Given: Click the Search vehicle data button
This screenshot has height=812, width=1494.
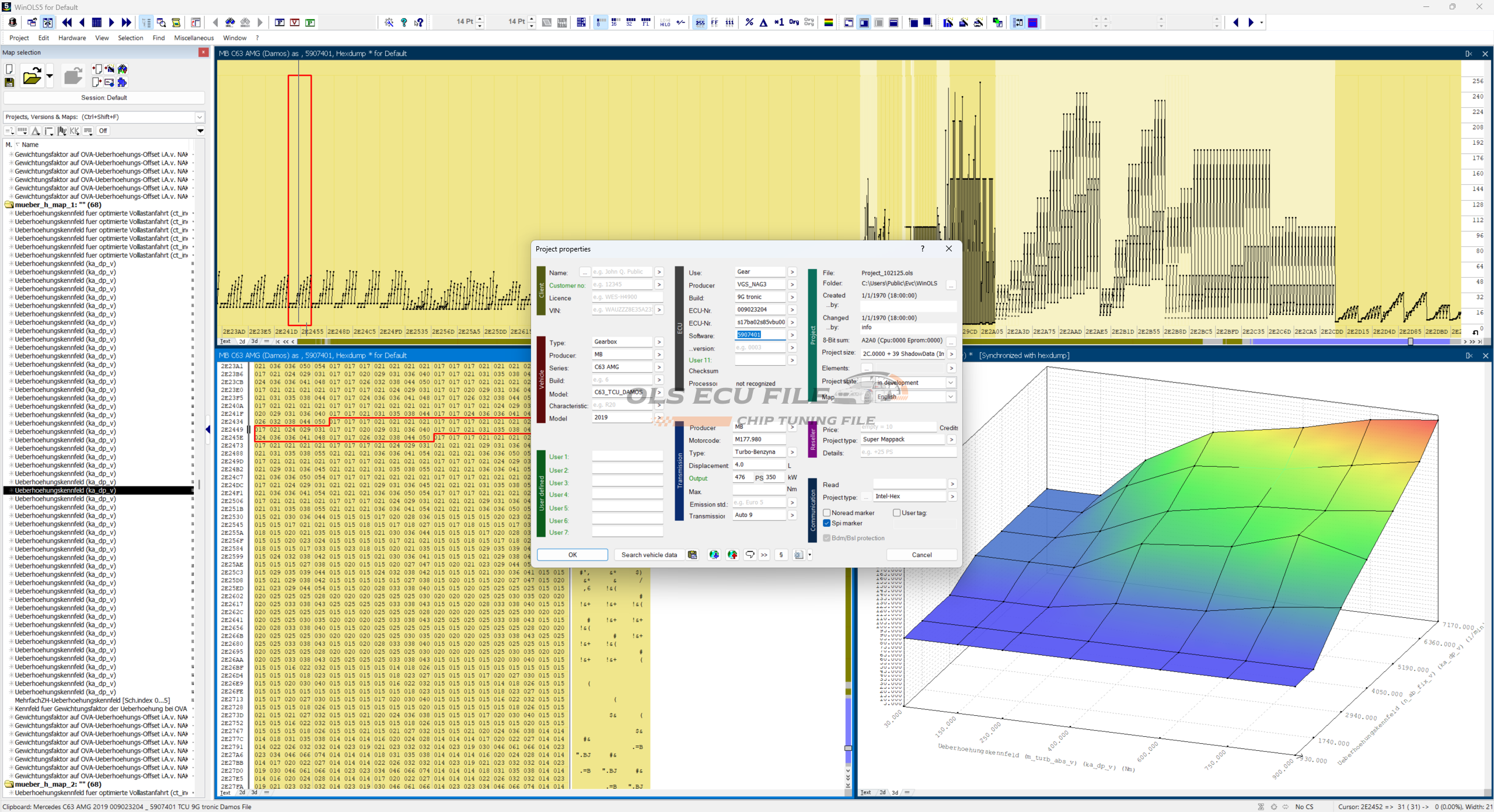Looking at the screenshot, I should point(649,555).
